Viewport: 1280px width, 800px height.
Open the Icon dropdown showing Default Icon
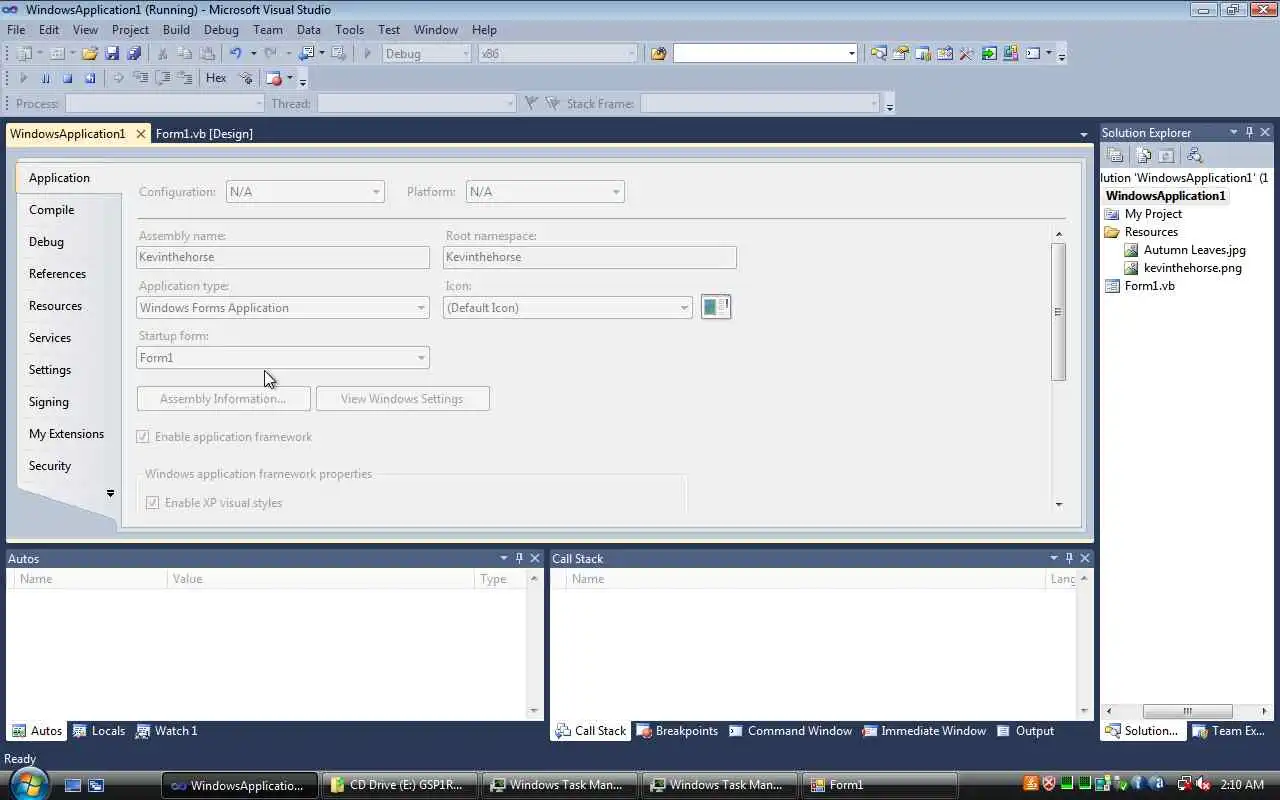click(567, 308)
